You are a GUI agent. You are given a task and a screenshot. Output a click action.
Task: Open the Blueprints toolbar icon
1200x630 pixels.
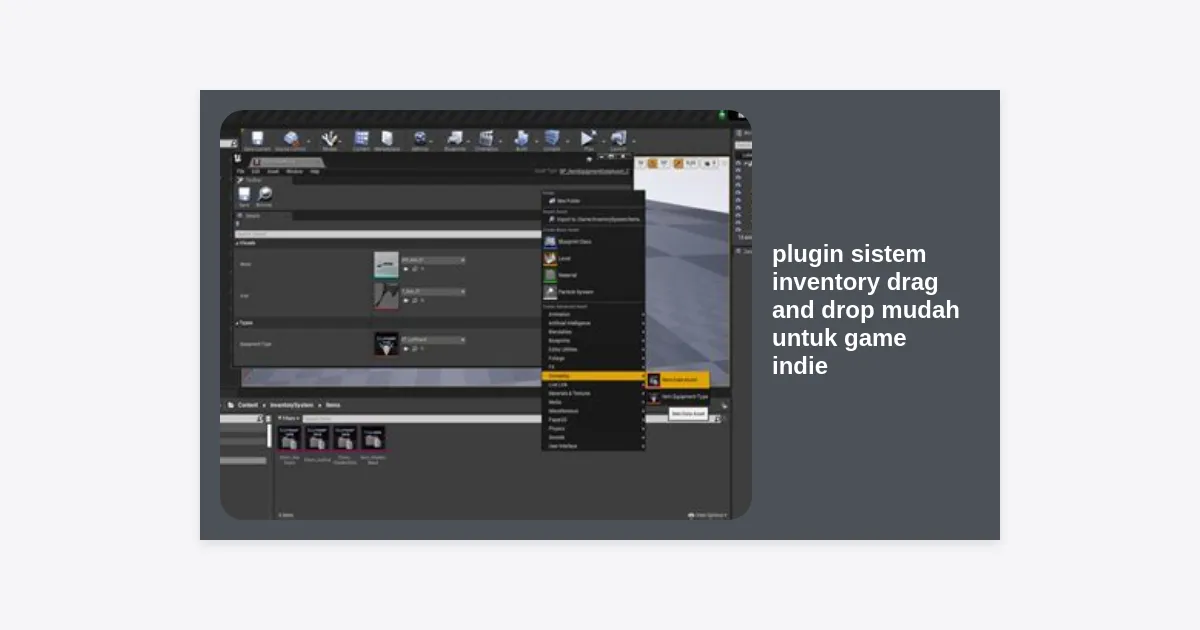pos(455,139)
